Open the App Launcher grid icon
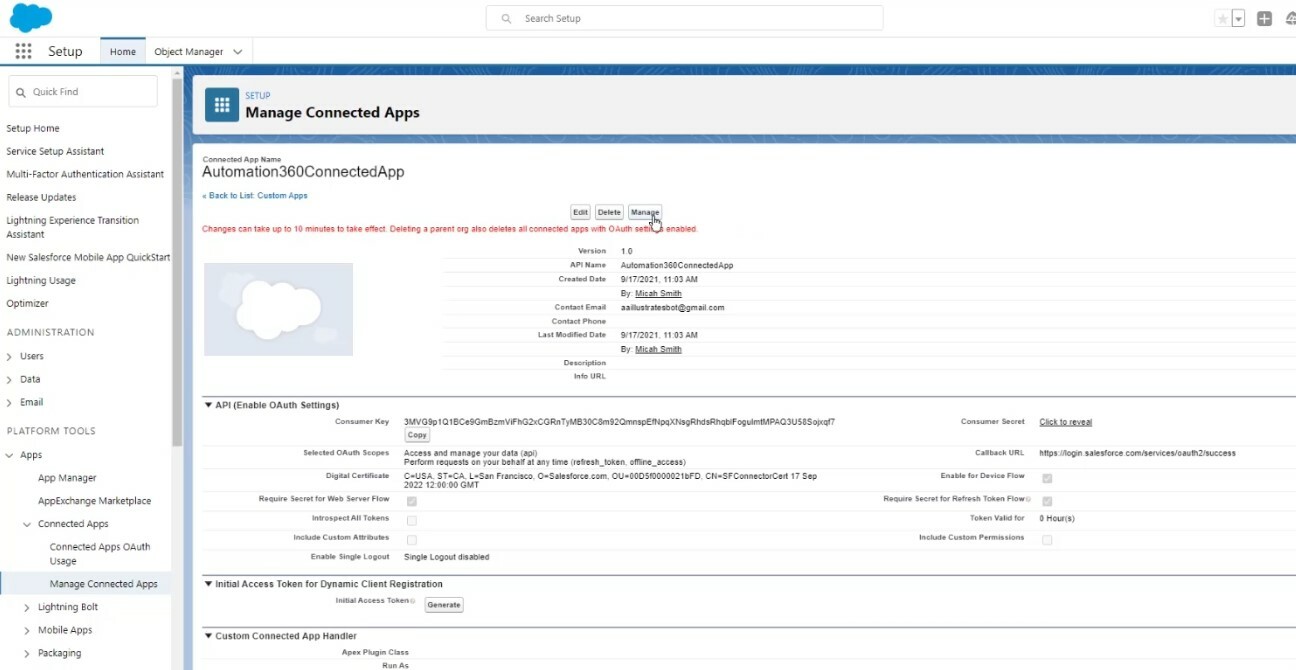The width and height of the screenshot is (1296, 670). point(23,51)
